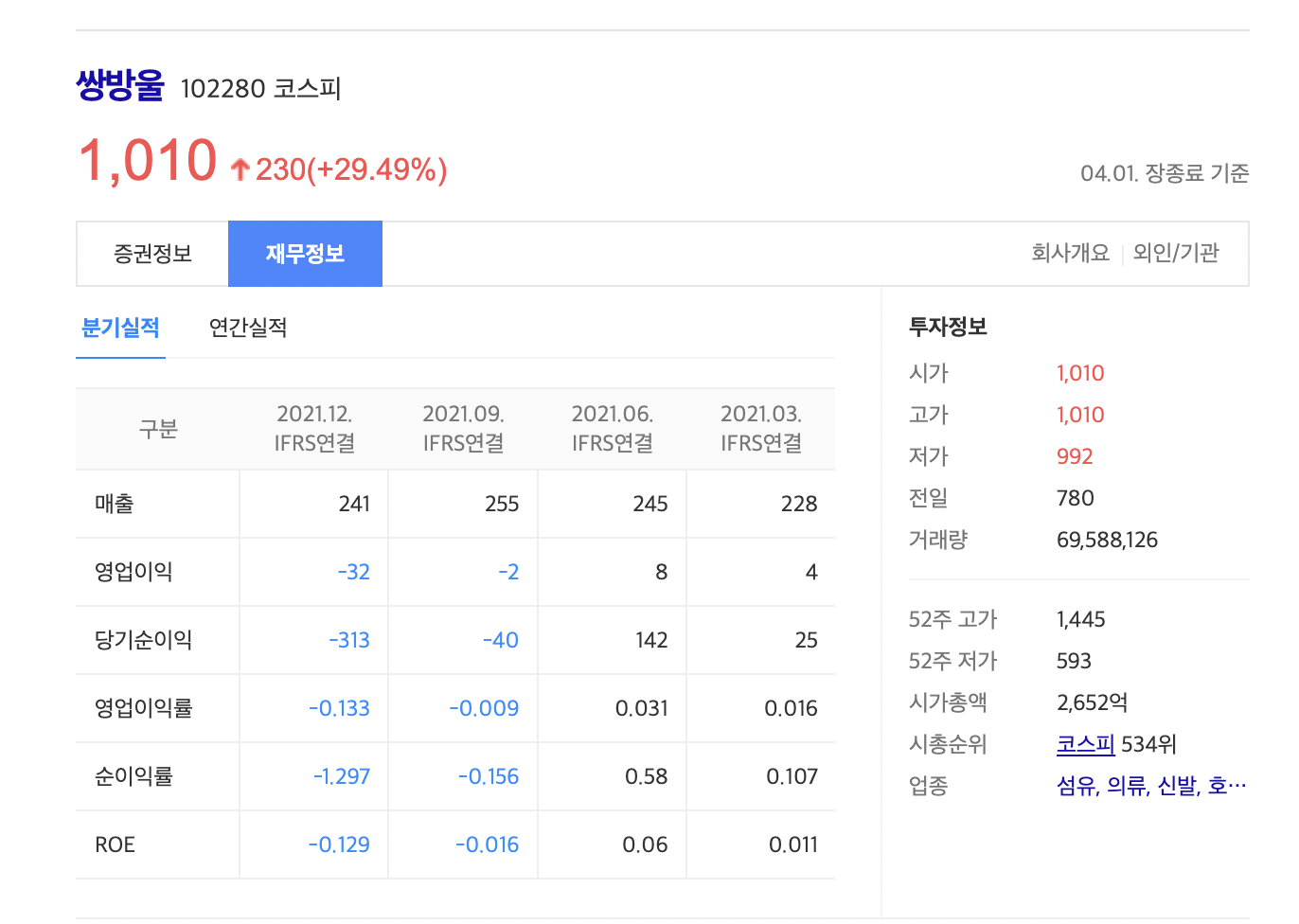Click the 고가 value 1,010
This screenshot has height=924, width=1299.
(1080, 415)
